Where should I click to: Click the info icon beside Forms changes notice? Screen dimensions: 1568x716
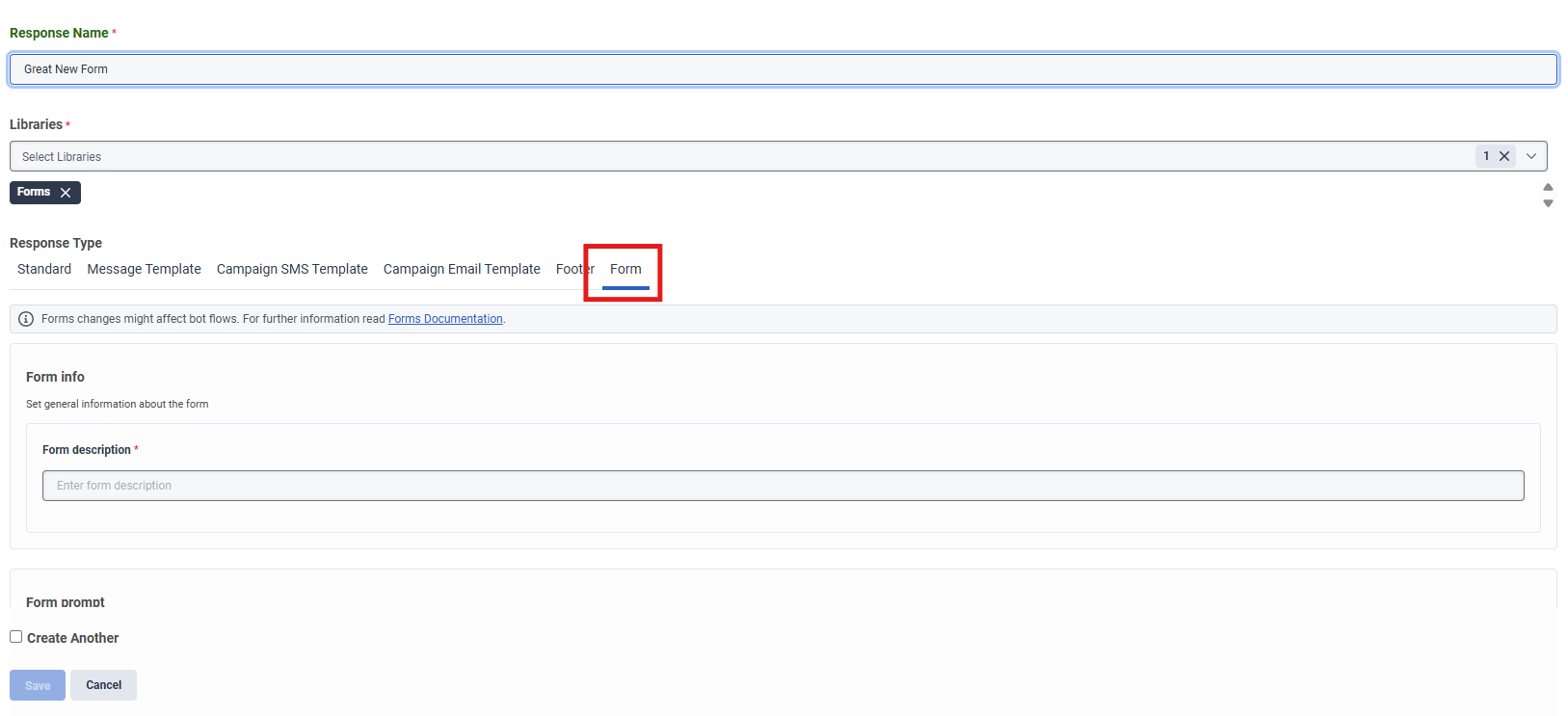click(x=26, y=319)
